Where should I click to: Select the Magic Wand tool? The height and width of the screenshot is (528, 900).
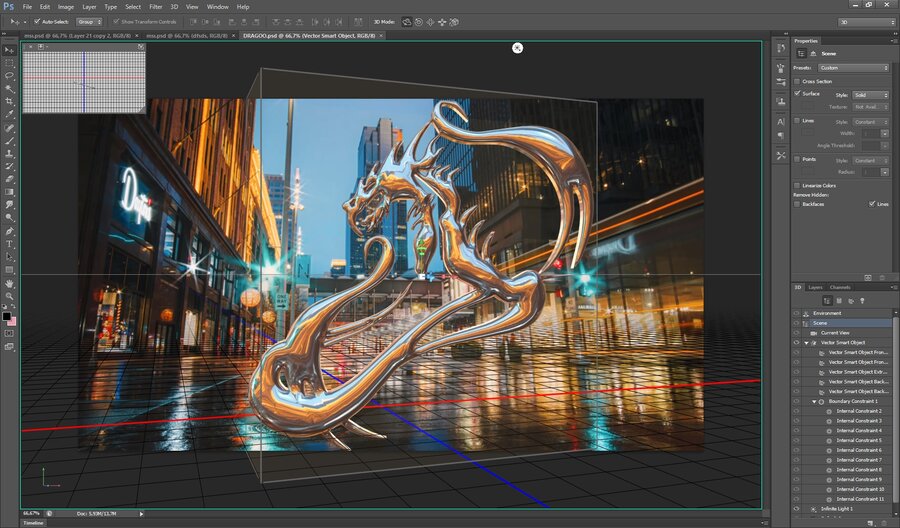pyautogui.click(x=9, y=88)
